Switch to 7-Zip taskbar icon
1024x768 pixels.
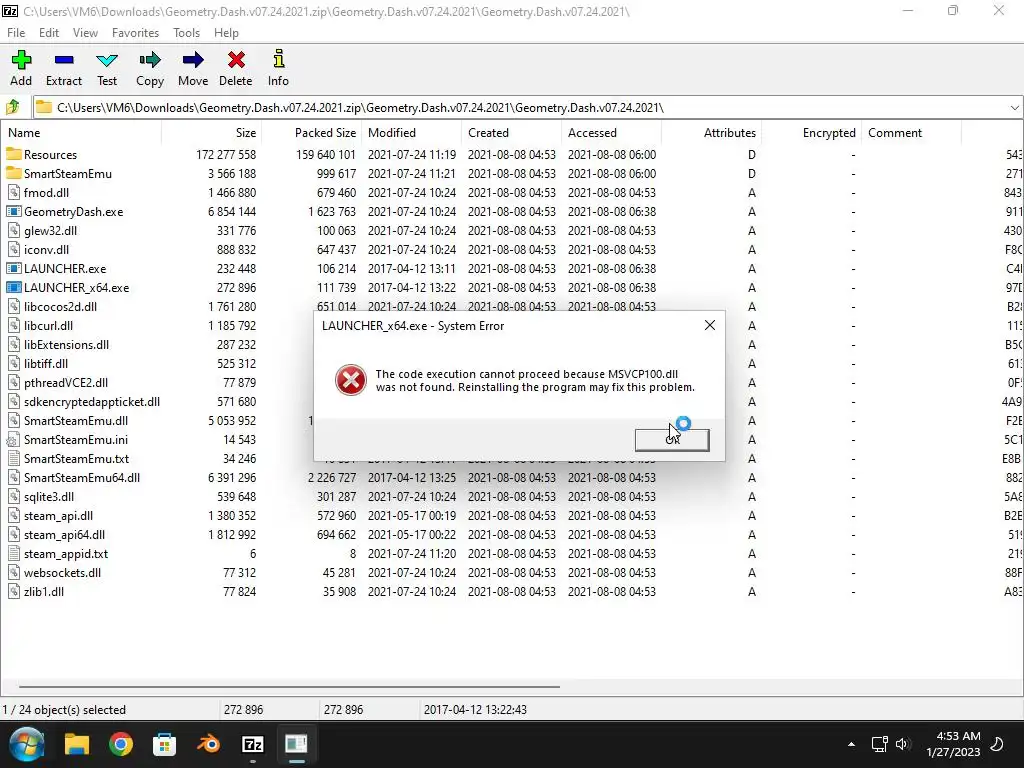(x=253, y=744)
